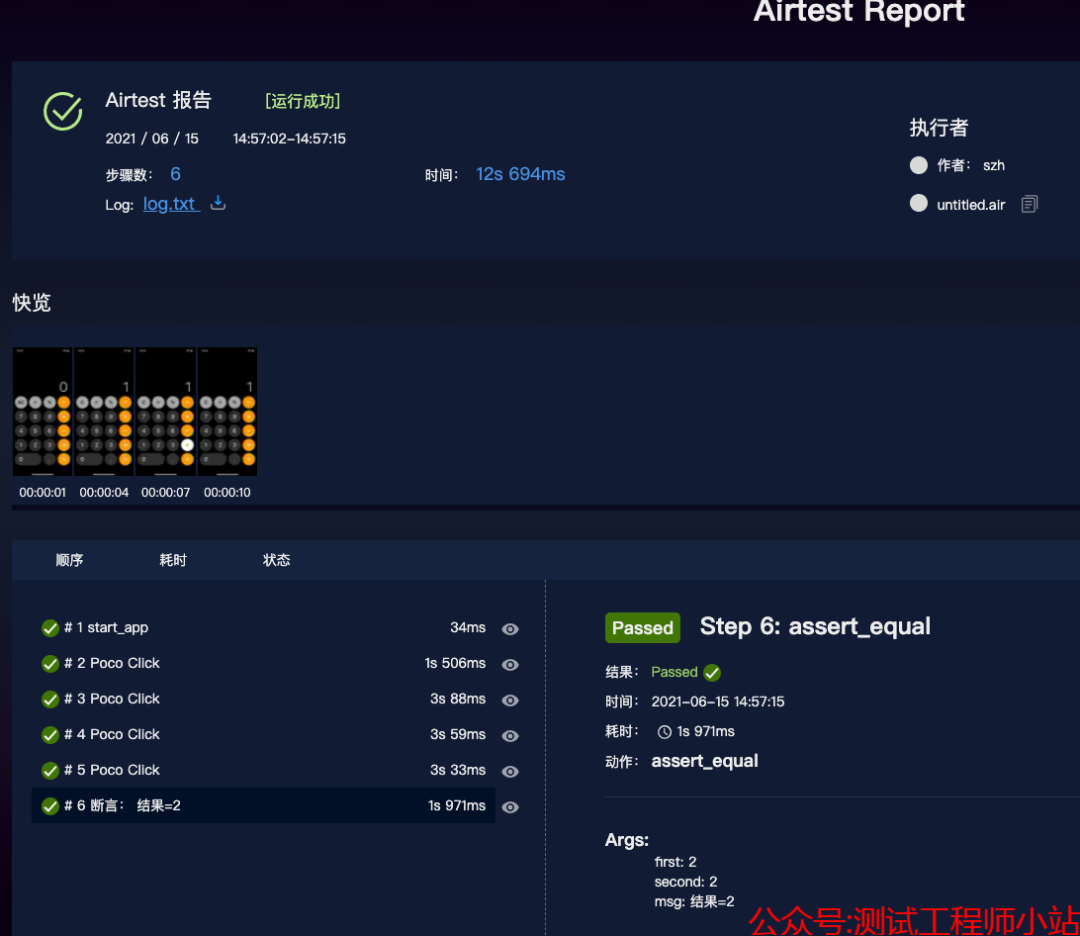This screenshot has height=936, width=1080.
Task: Click the circle icon beside 作者 szh
Action: [x=918, y=165]
